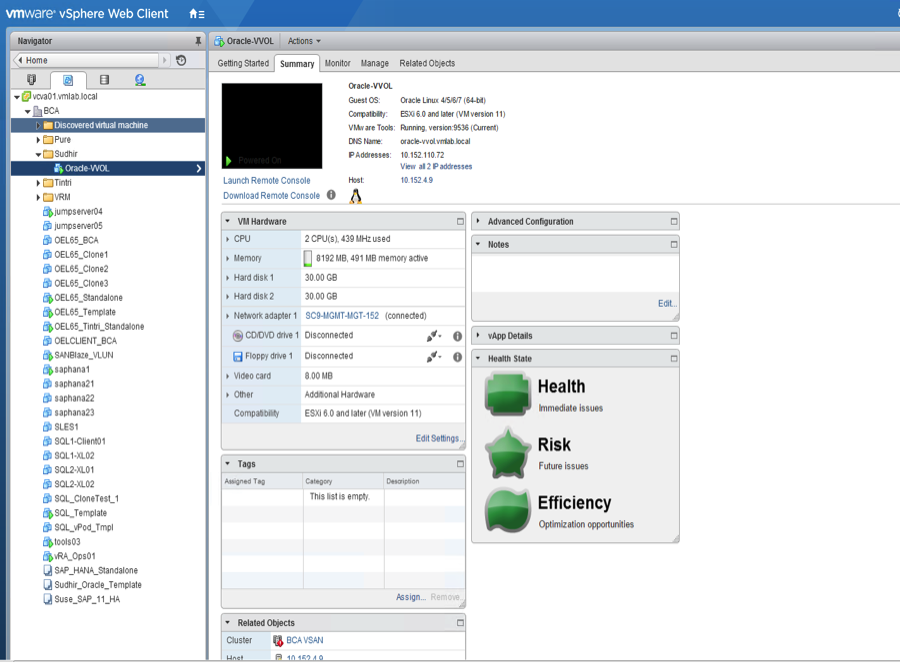Maximize the Advanced Configuration portlet
This screenshot has height=663, width=900.
pos(674,221)
